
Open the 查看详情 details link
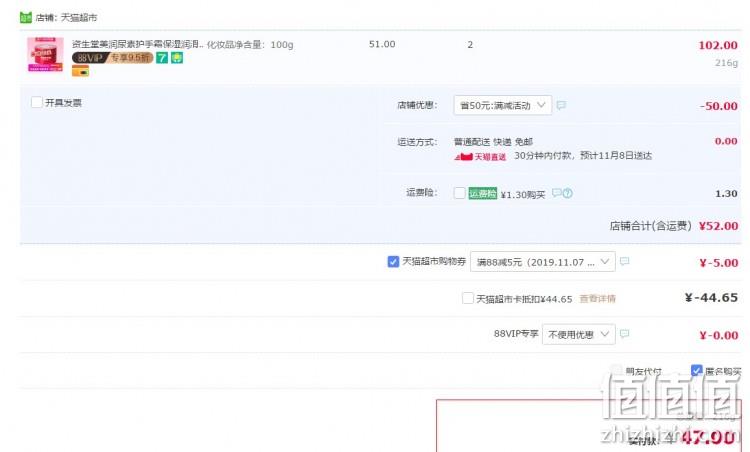pyautogui.click(x=597, y=299)
